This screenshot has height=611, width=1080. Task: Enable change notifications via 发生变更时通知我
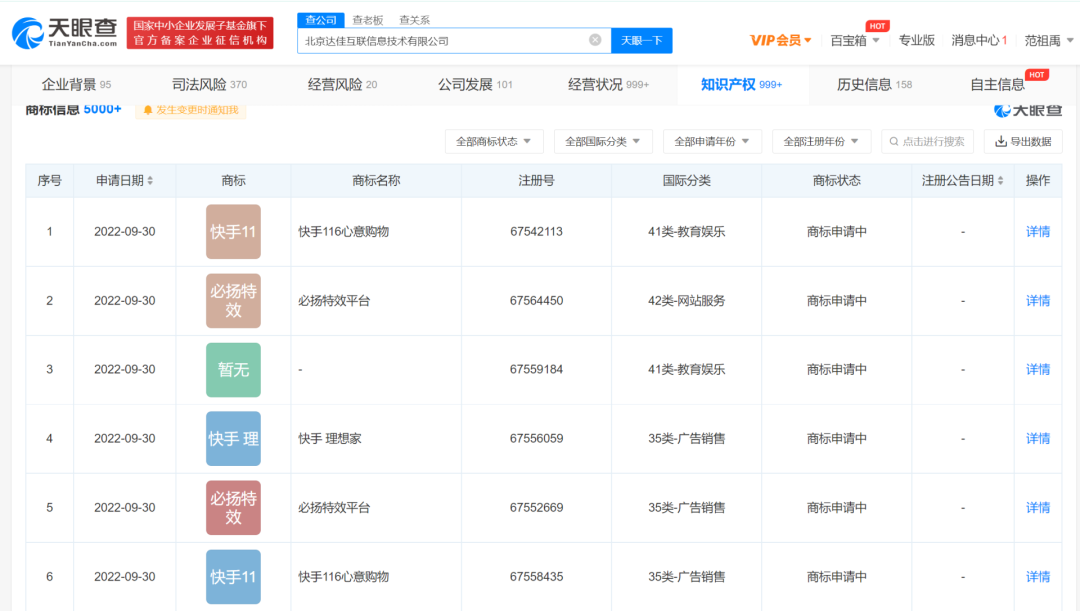pos(189,112)
